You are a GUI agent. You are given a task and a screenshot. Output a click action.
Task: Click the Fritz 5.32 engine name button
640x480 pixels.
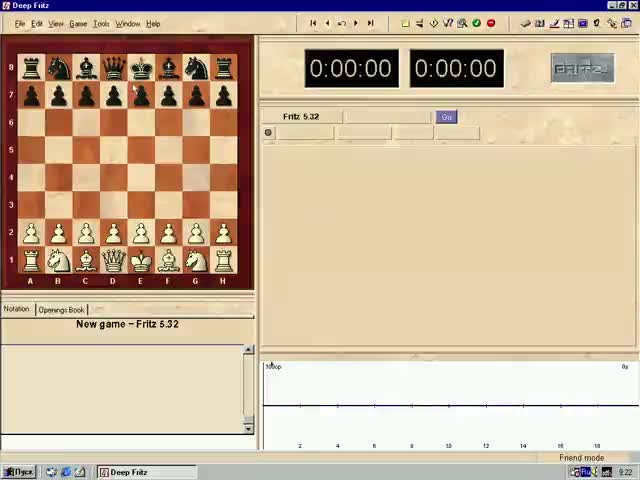301,117
